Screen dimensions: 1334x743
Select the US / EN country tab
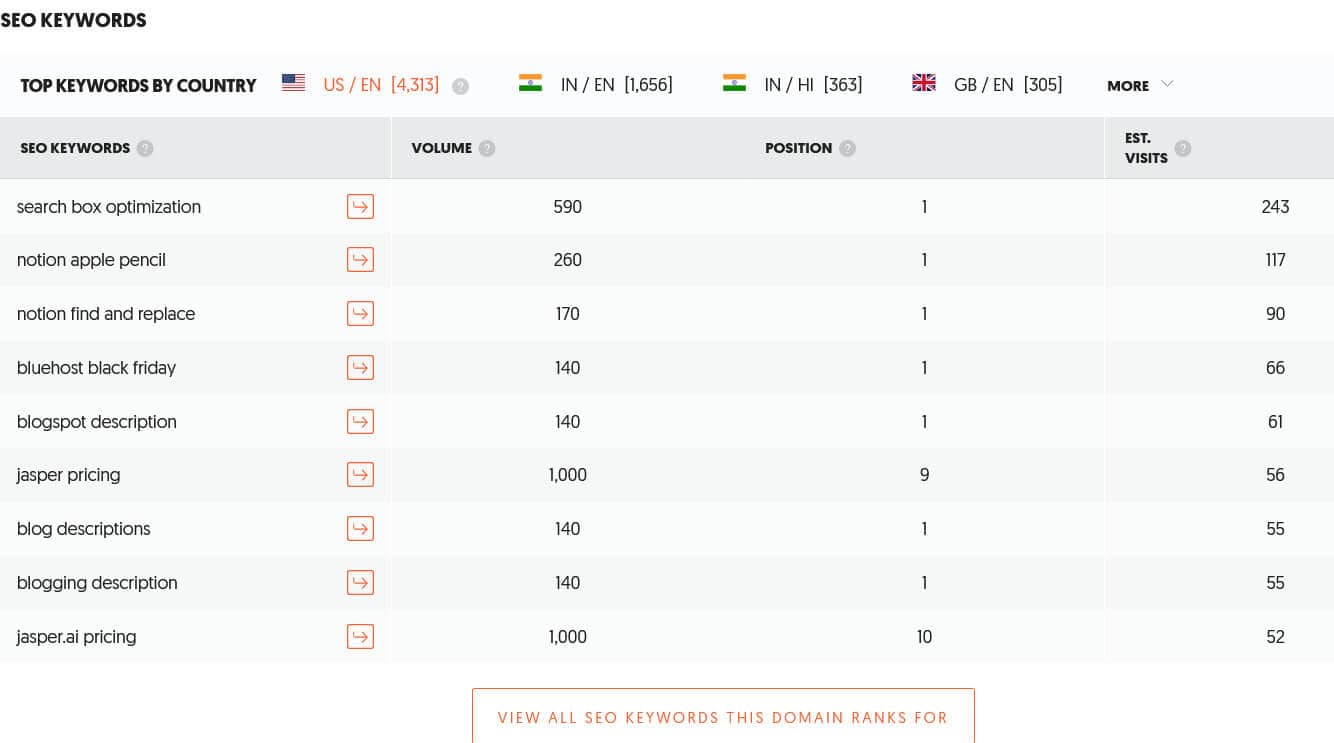pos(361,85)
